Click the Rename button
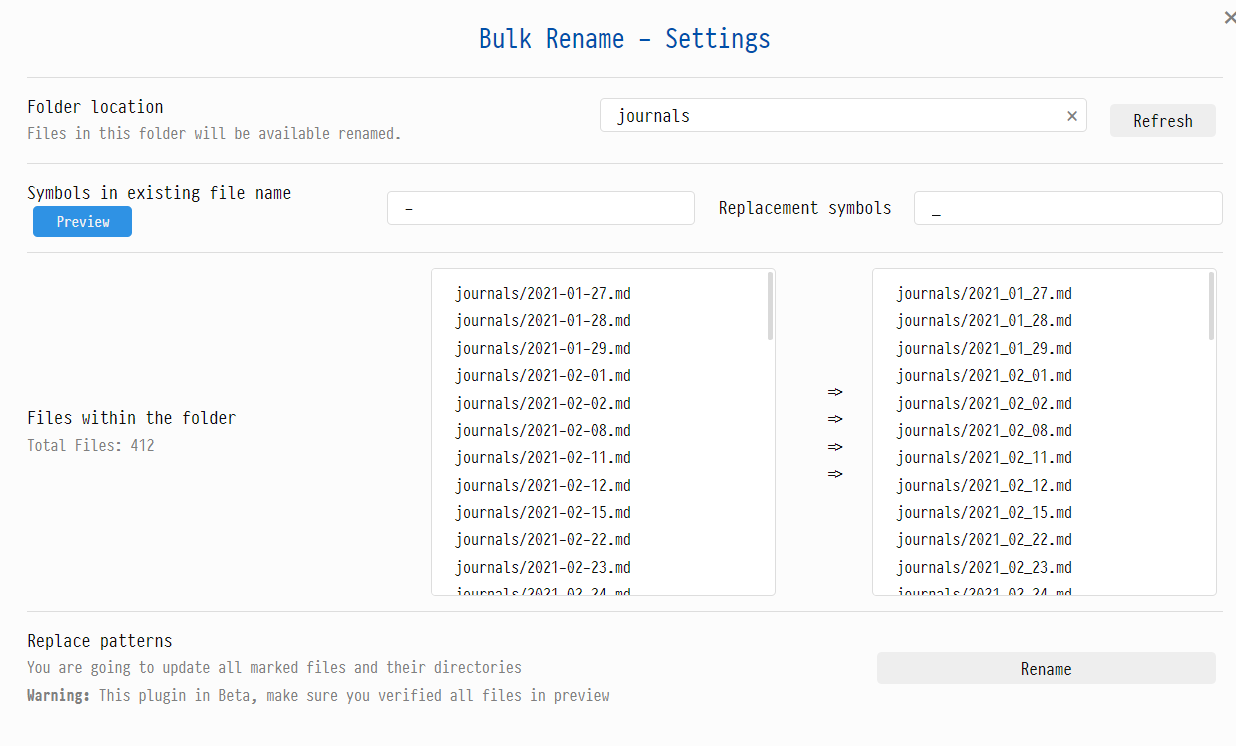The image size is (1236, 746). pyautogui.click(x=1045, y=669)
